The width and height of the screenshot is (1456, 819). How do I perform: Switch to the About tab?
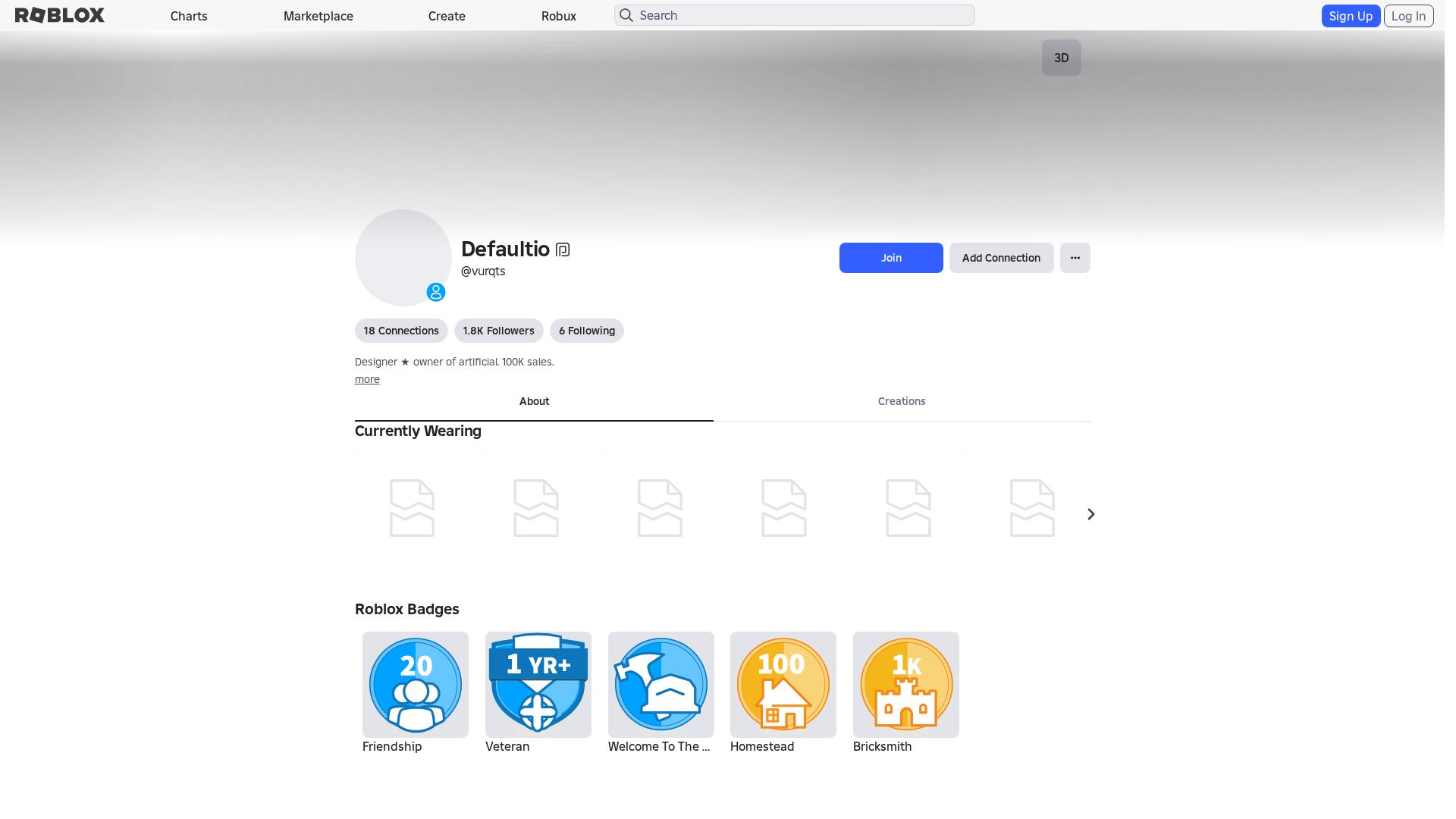click(534, 402)
